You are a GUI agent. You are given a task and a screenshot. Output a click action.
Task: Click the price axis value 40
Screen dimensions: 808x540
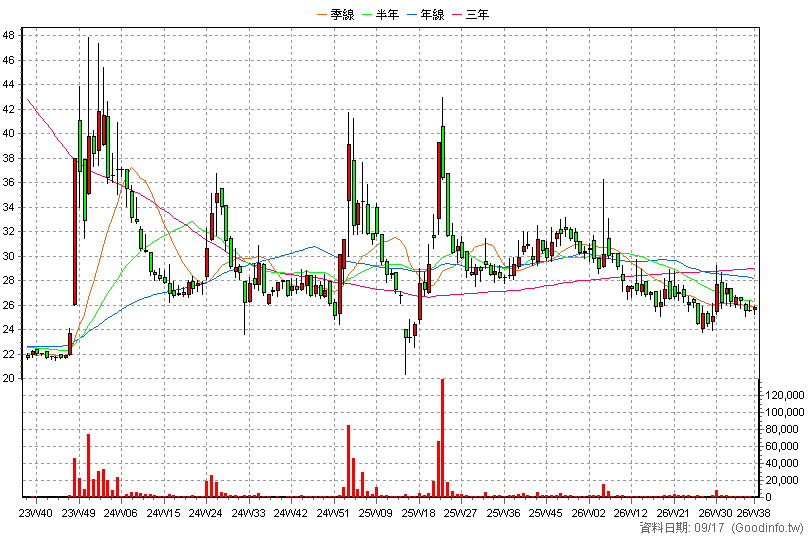[x=8, y=133]
